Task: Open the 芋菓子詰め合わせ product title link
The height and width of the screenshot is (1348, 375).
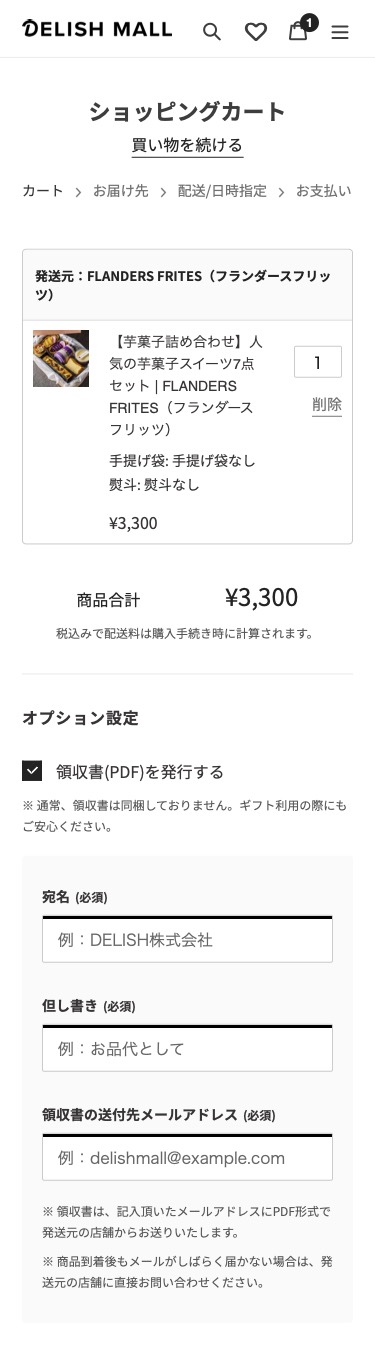Action: click(186, 385)
